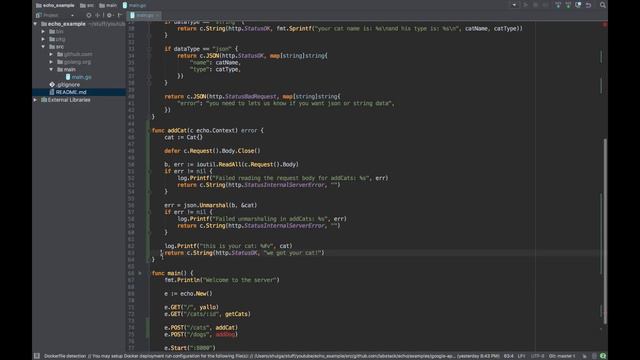
Task: Click main.go breadcrumb in navigation bar
Action: (x=134, y=5)
